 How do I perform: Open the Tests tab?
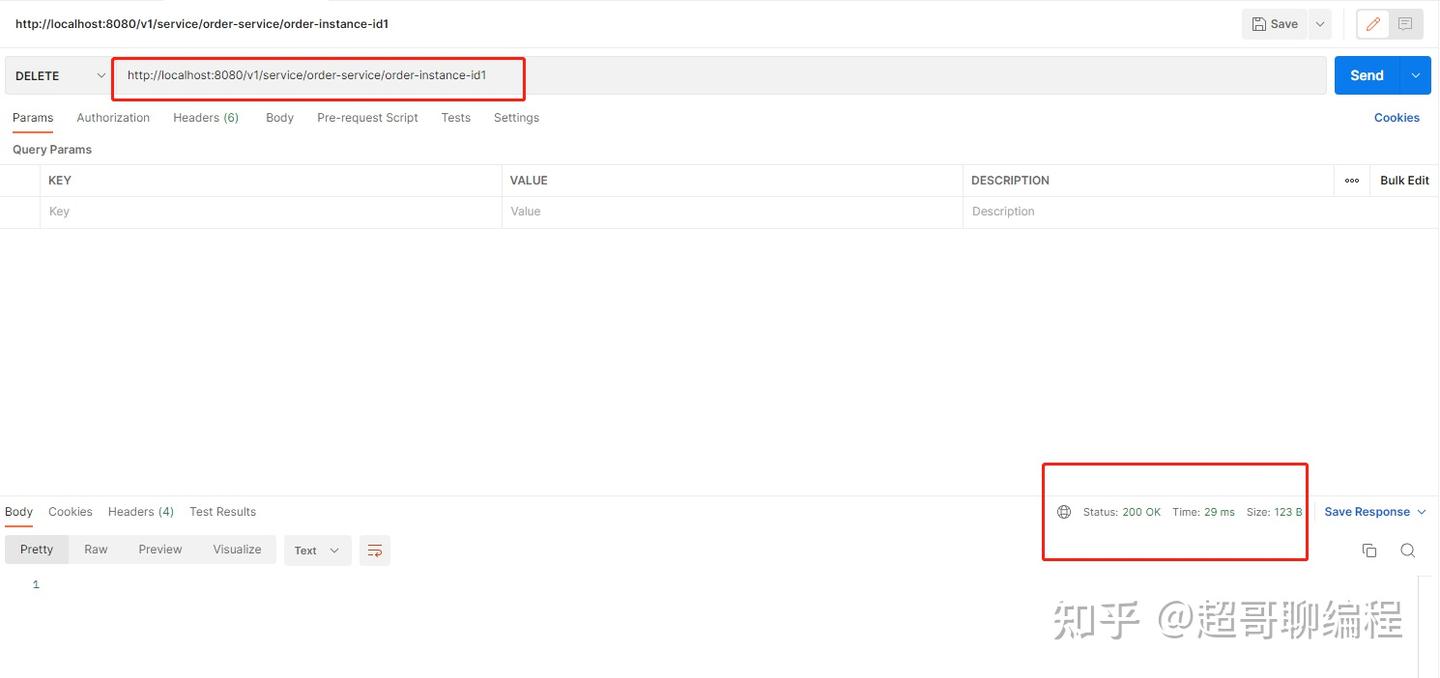[x=456, y=118]
